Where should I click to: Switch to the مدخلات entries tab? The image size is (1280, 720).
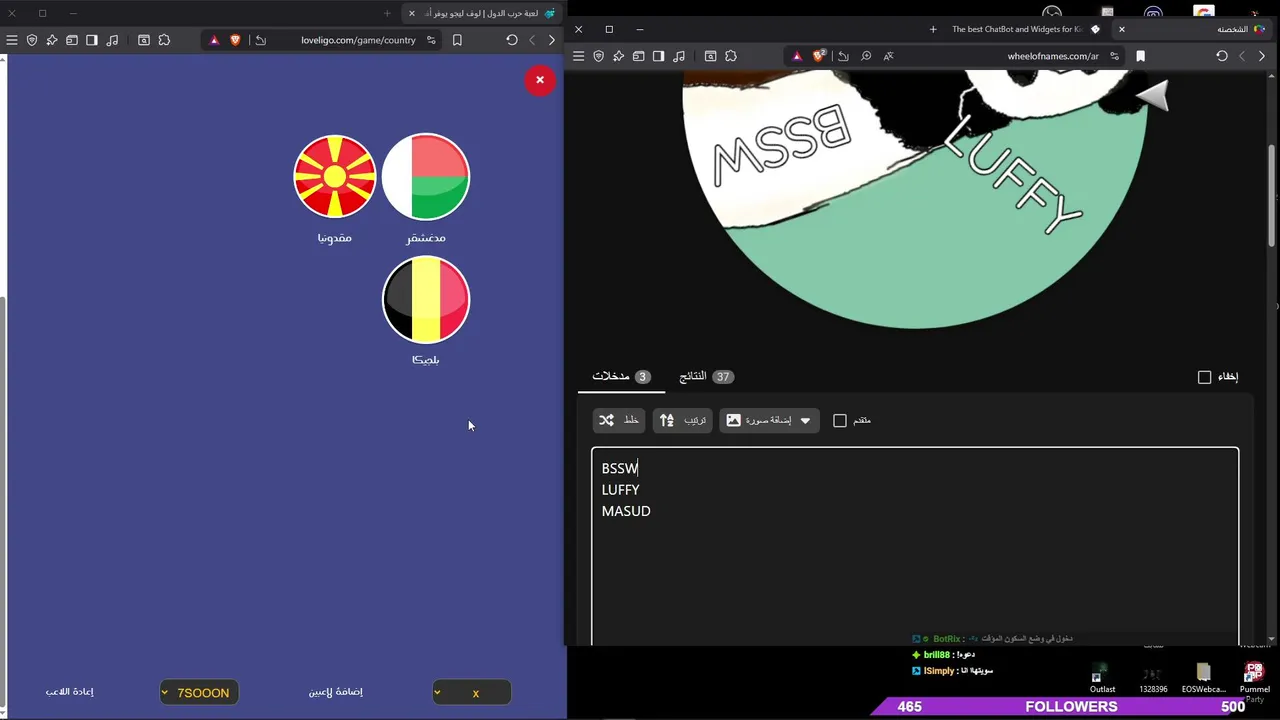(x=621, y=376)
